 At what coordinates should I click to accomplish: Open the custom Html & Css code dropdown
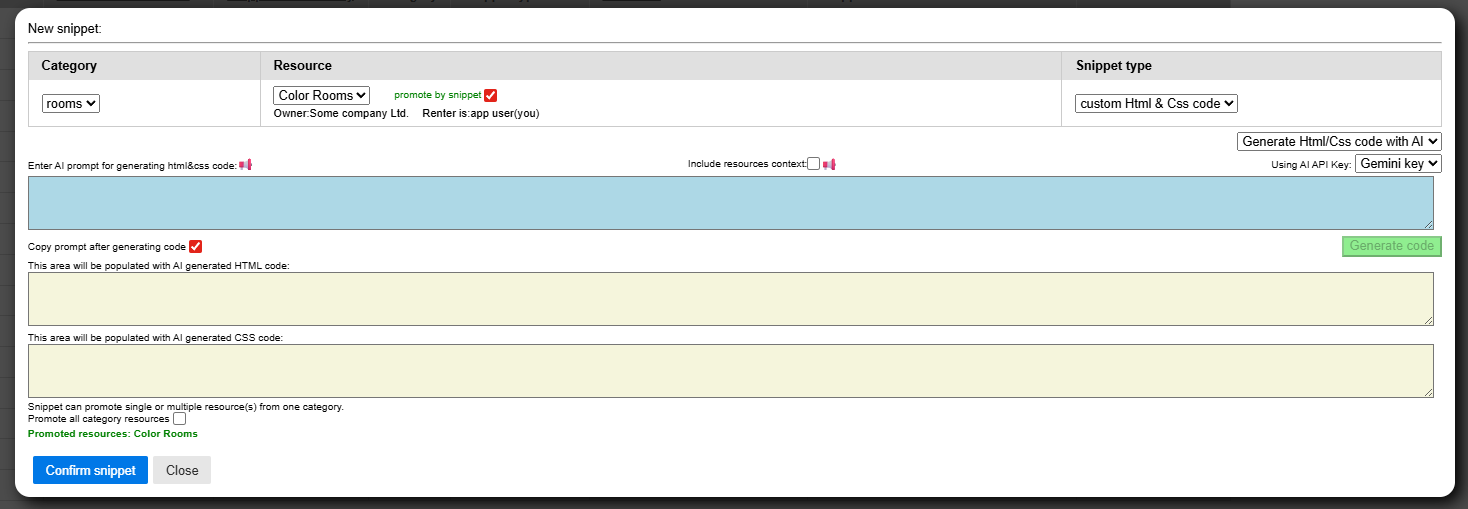[1156, 103]
